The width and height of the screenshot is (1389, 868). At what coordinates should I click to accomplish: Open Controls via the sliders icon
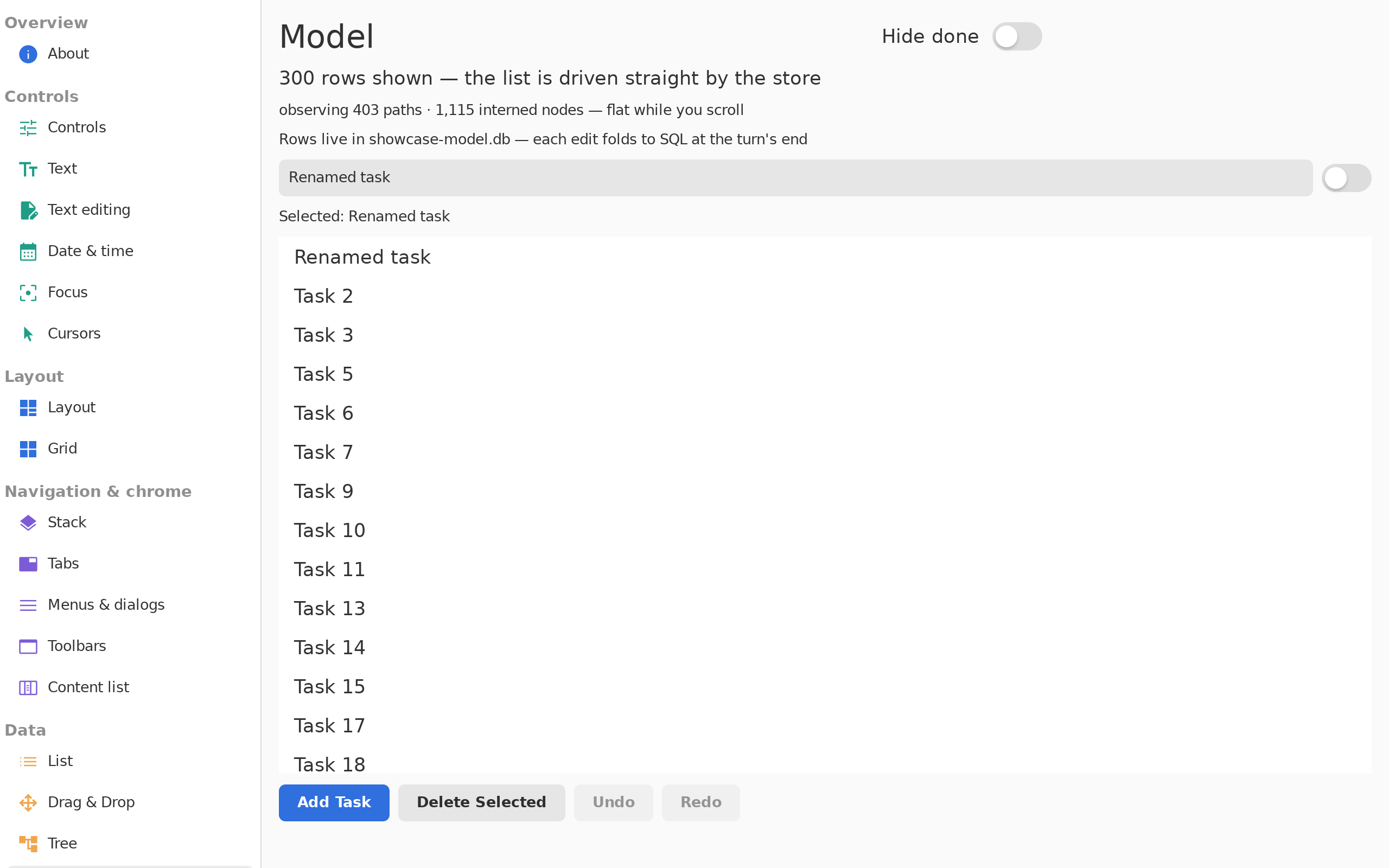coord(28,127)
